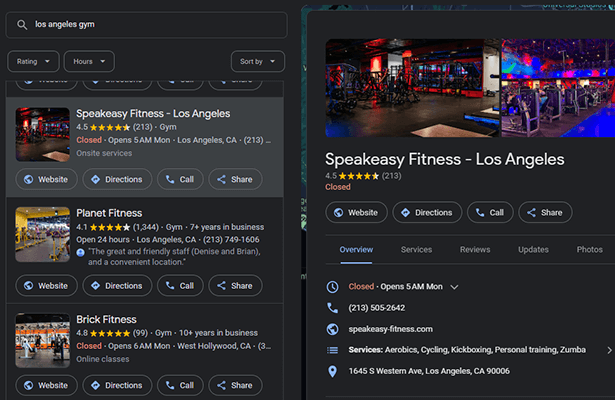Click the globe website icon in detail panel
The width and height of the screenshot is (615, 400).
point(332,329)
